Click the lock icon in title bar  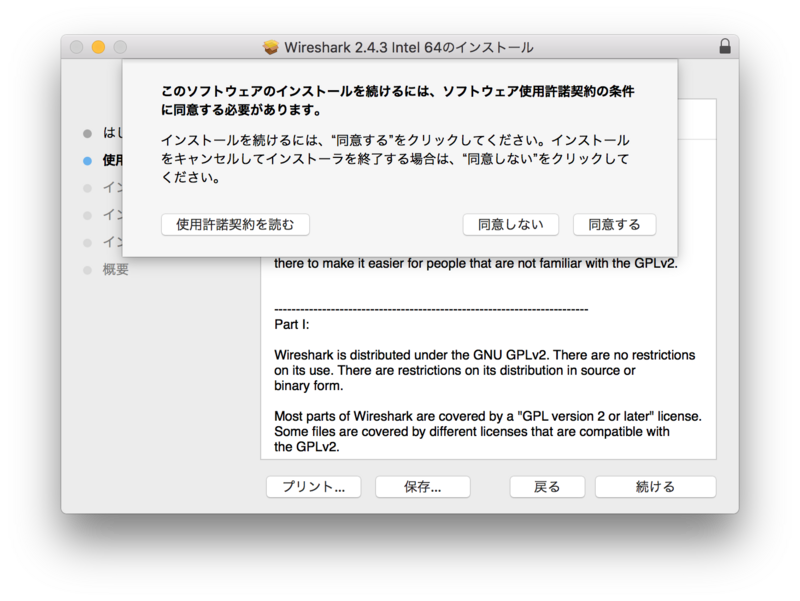pyautogui.click(x=725, y=46)
